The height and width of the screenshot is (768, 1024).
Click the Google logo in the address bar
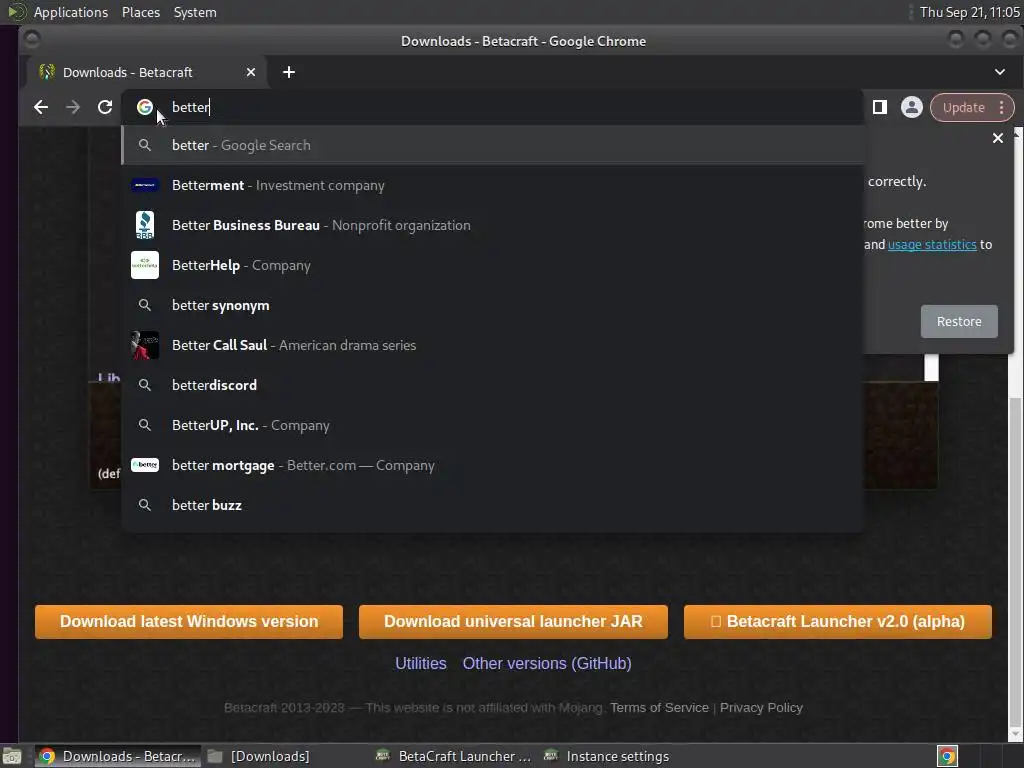(x=145, y=107)
